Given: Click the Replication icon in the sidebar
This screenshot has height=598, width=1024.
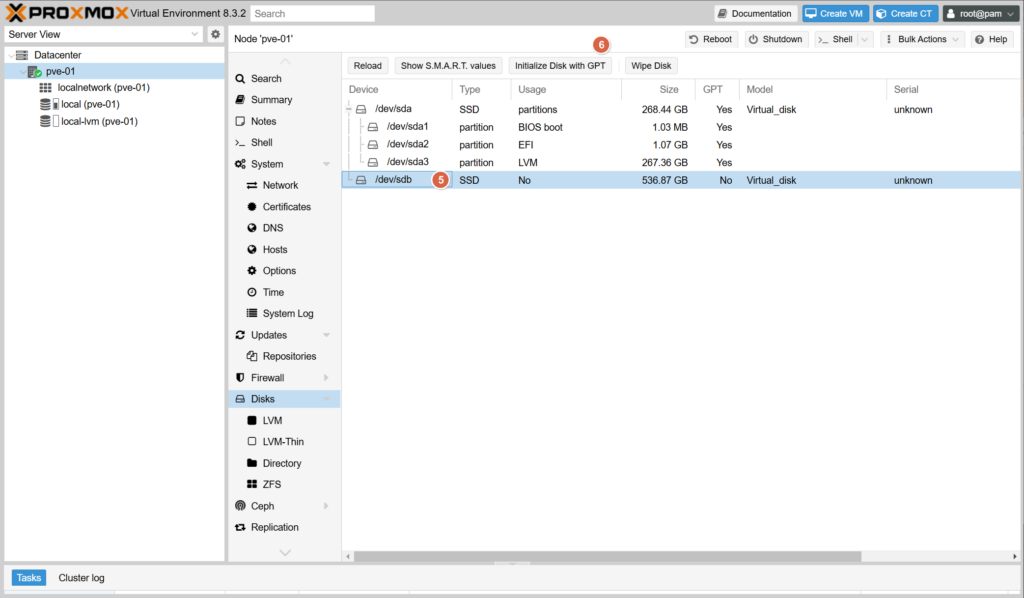Looking at the screenshot, I should pos(240,527).
